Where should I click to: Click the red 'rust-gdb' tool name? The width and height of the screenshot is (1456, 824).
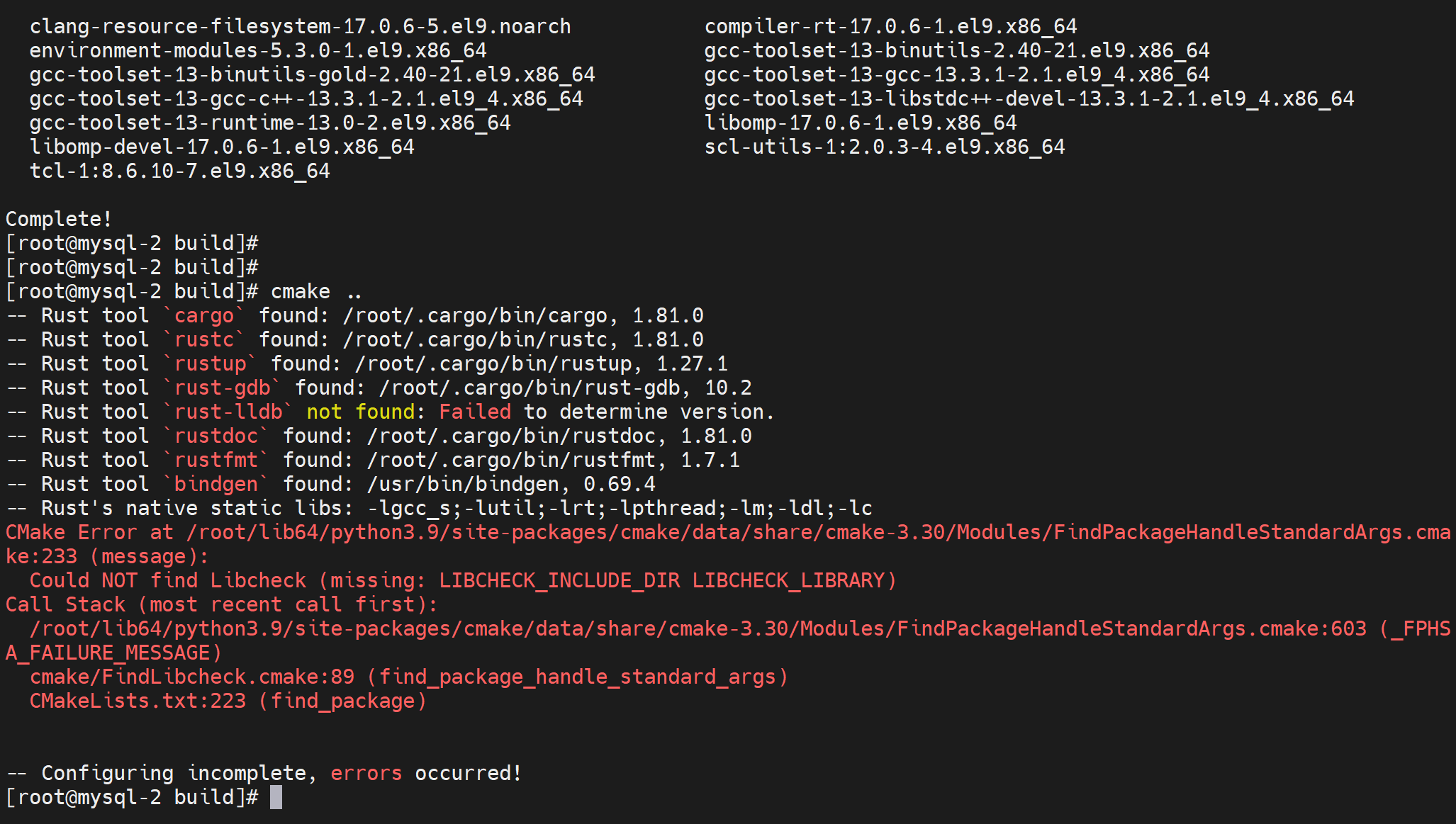click(x=223, y=388)
